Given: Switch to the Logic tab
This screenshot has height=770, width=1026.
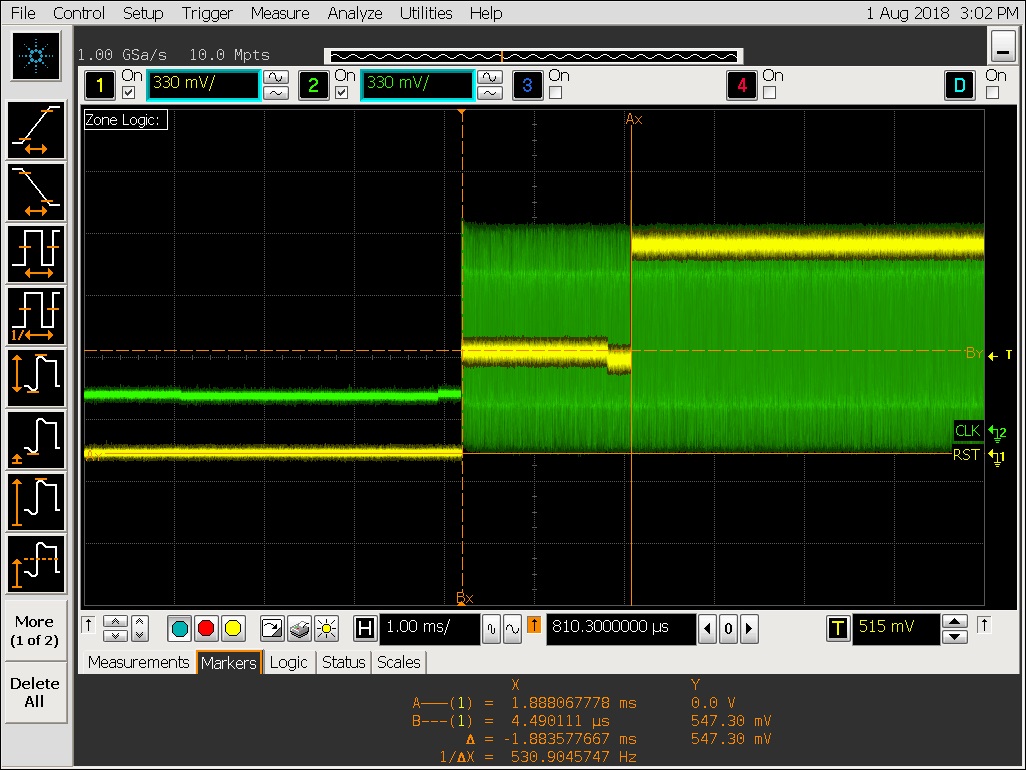Looking at the screenshot, I should (289, 662).
